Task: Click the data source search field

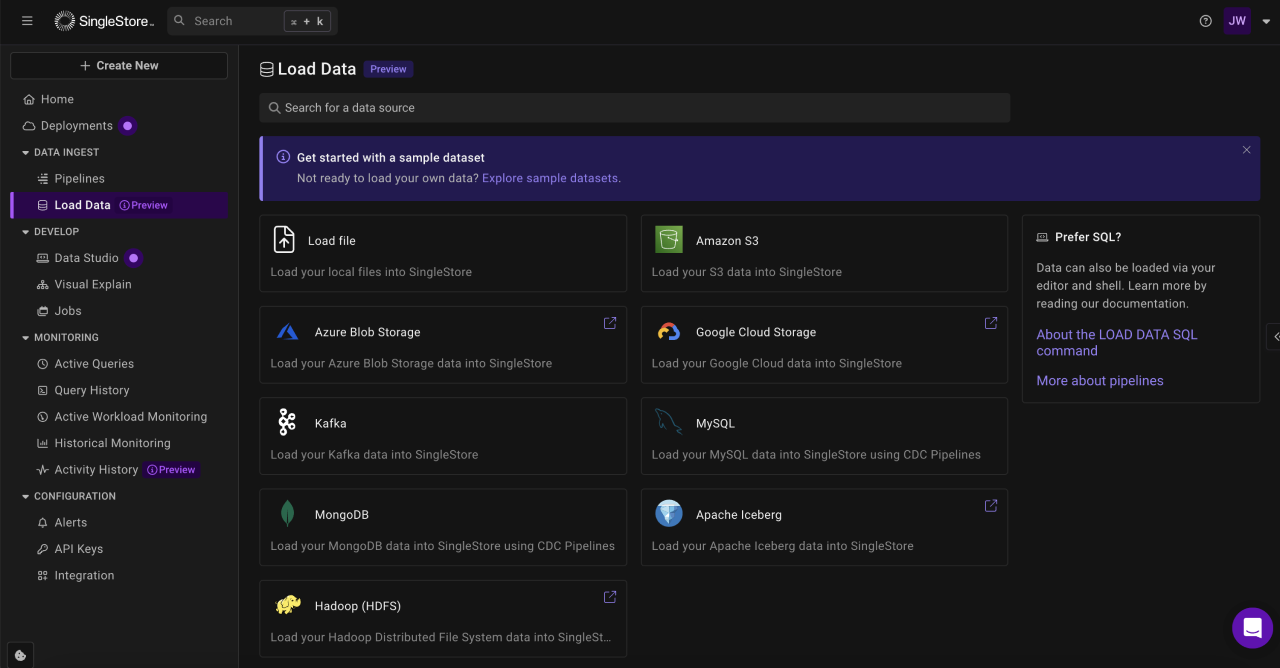Action: [x=634, y=107]
